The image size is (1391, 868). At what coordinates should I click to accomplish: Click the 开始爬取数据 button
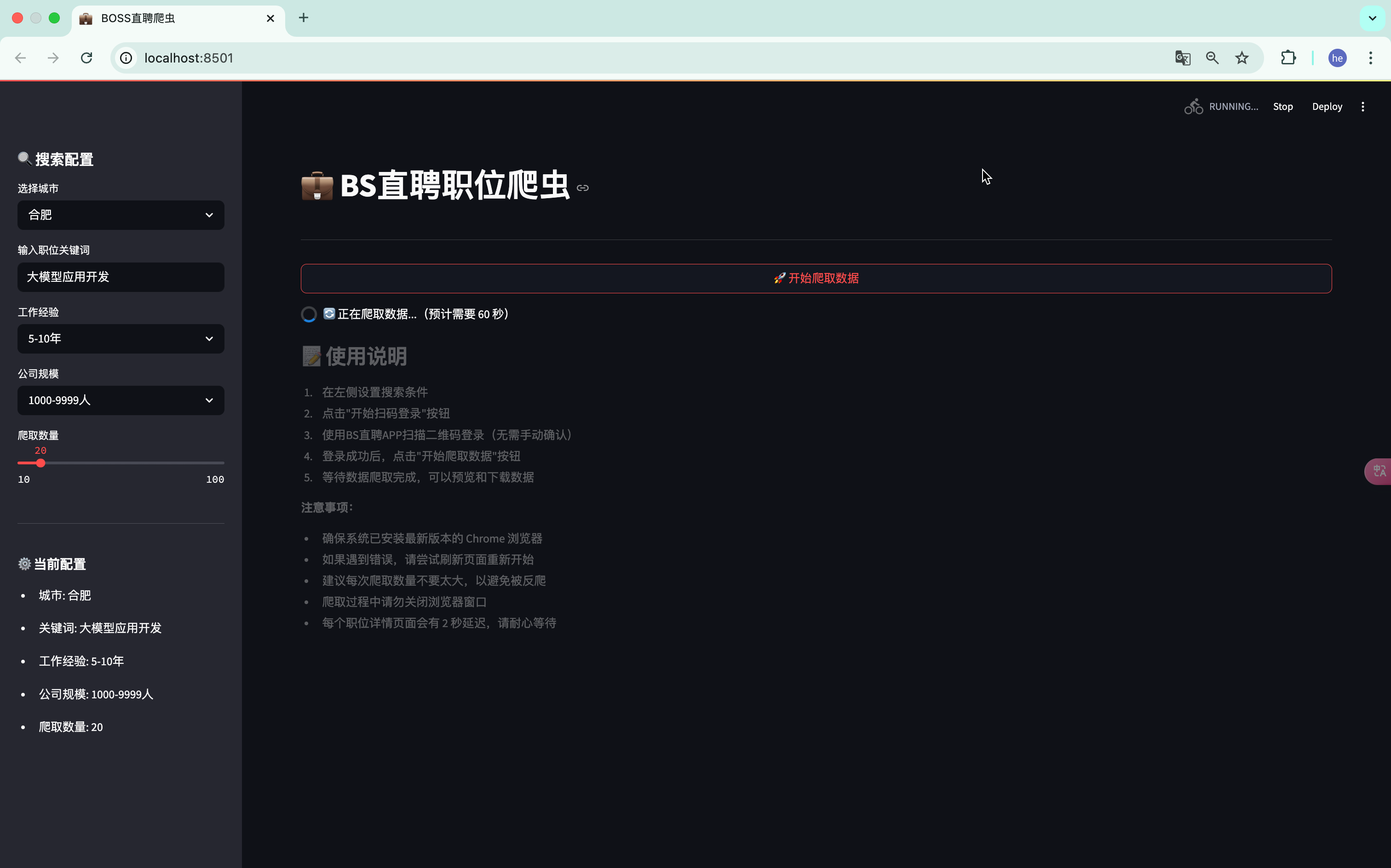(x=816, y=278)
